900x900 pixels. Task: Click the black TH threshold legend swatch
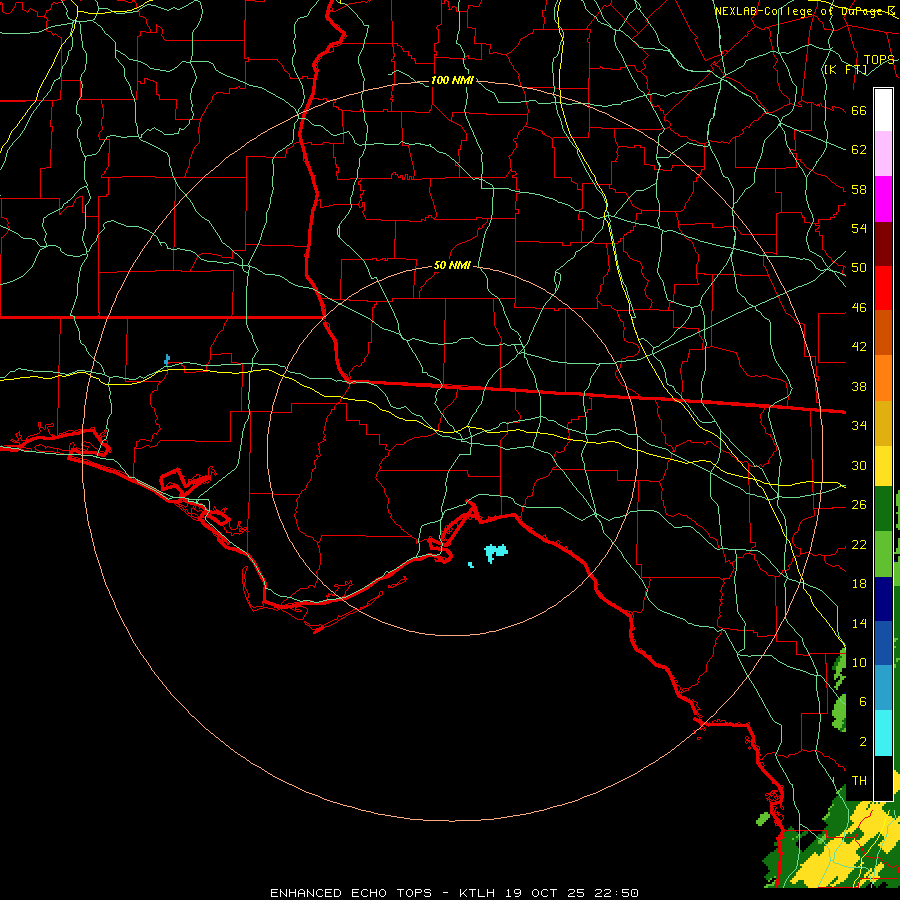(883, 778)
